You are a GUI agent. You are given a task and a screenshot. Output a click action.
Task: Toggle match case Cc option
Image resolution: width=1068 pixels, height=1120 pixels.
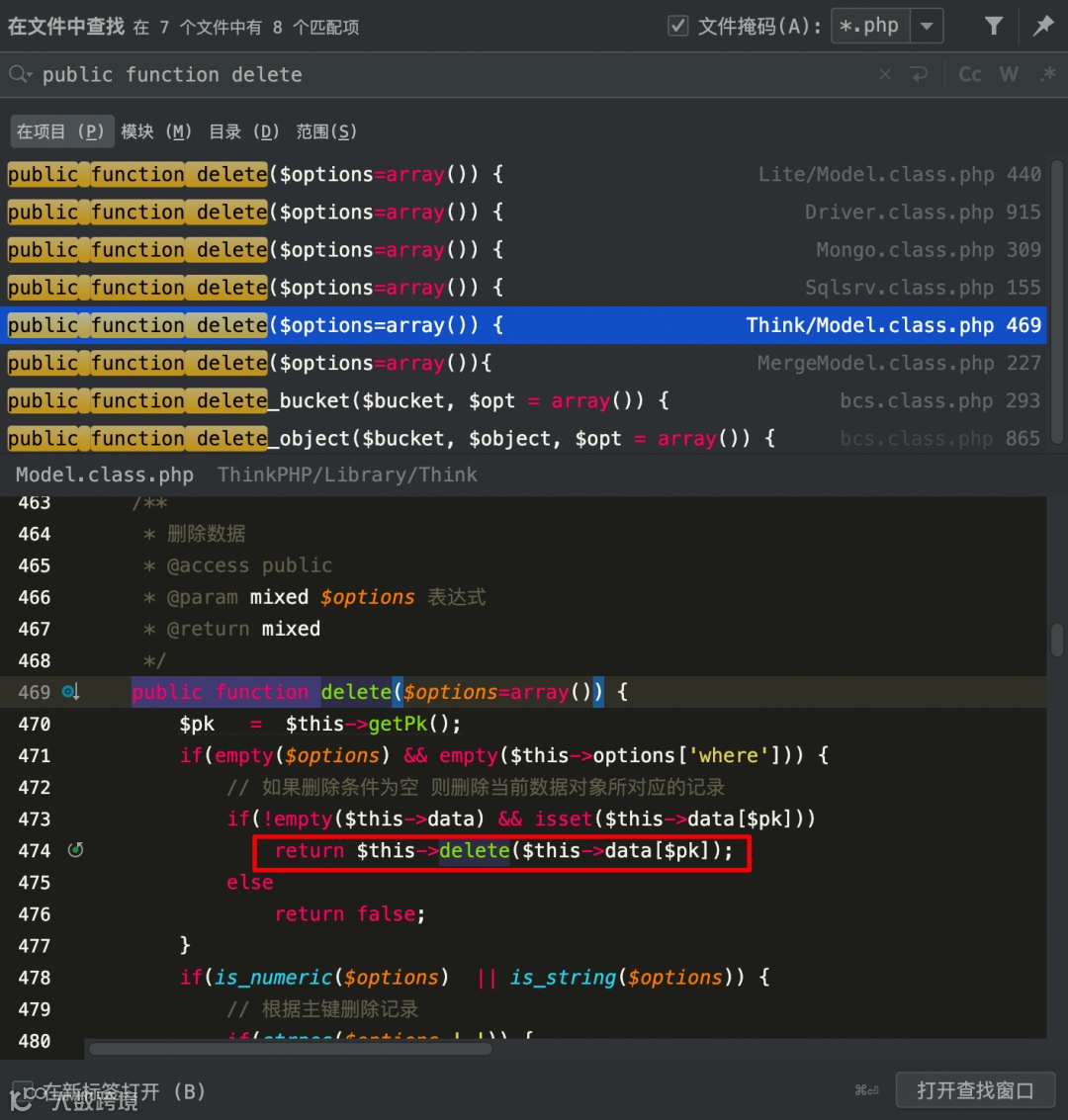[969, 74]
